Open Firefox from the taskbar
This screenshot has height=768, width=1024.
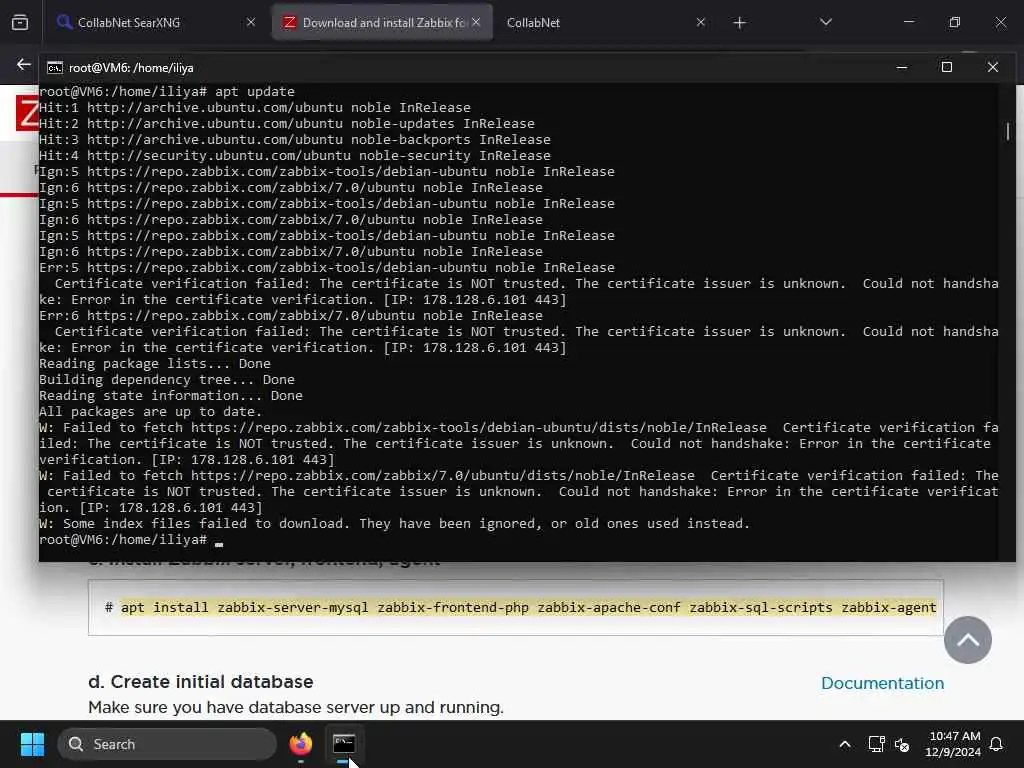pyautogui.click(x=300, y=744)
